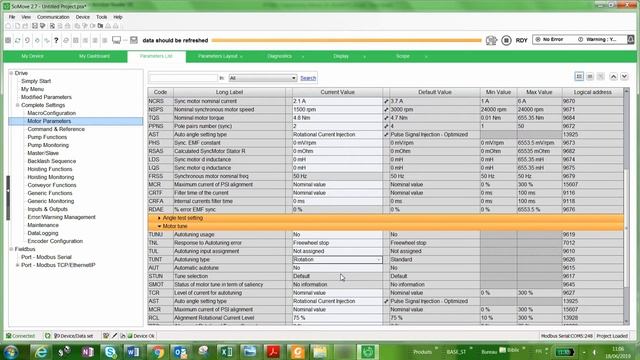The image size is (640, 360).
Task: Click the PC computer icon beside the connection dots
Action: [116, 40]
